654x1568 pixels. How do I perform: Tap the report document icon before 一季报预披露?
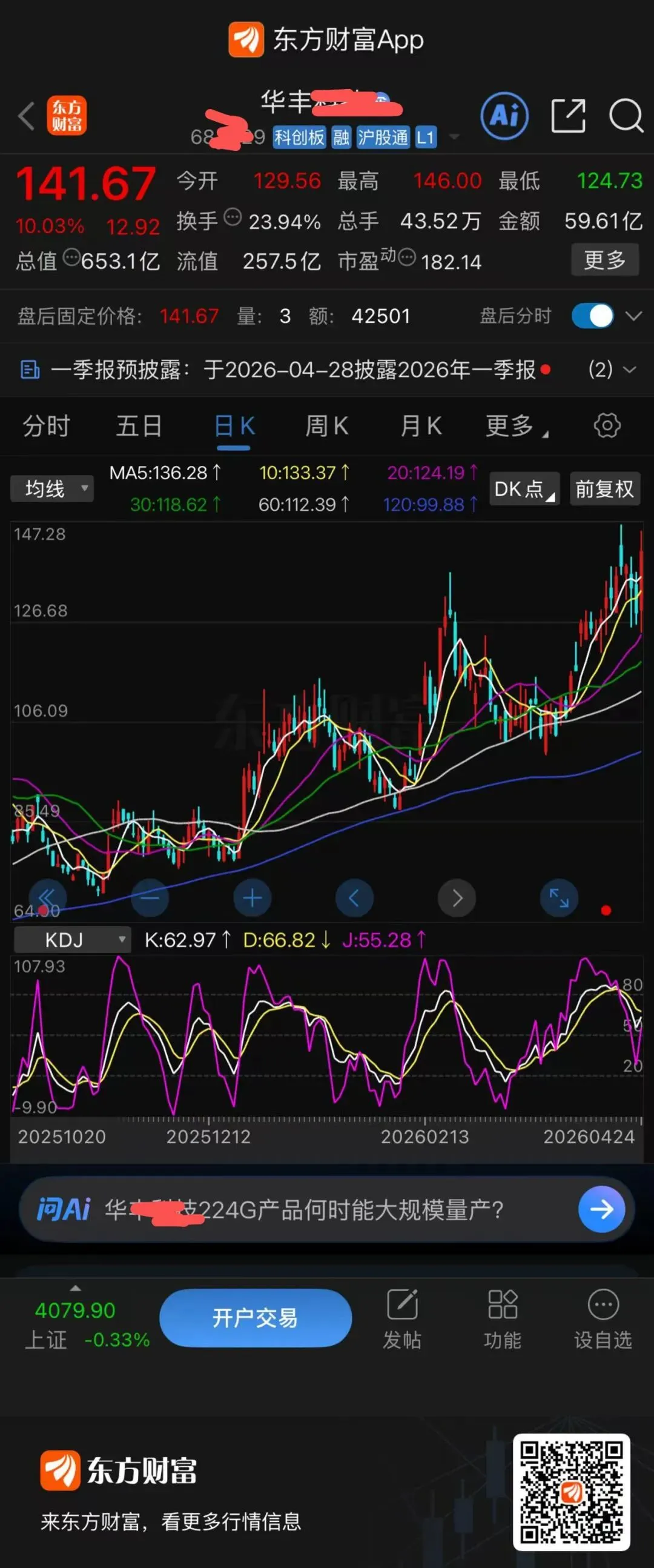(x=30, y=370)
